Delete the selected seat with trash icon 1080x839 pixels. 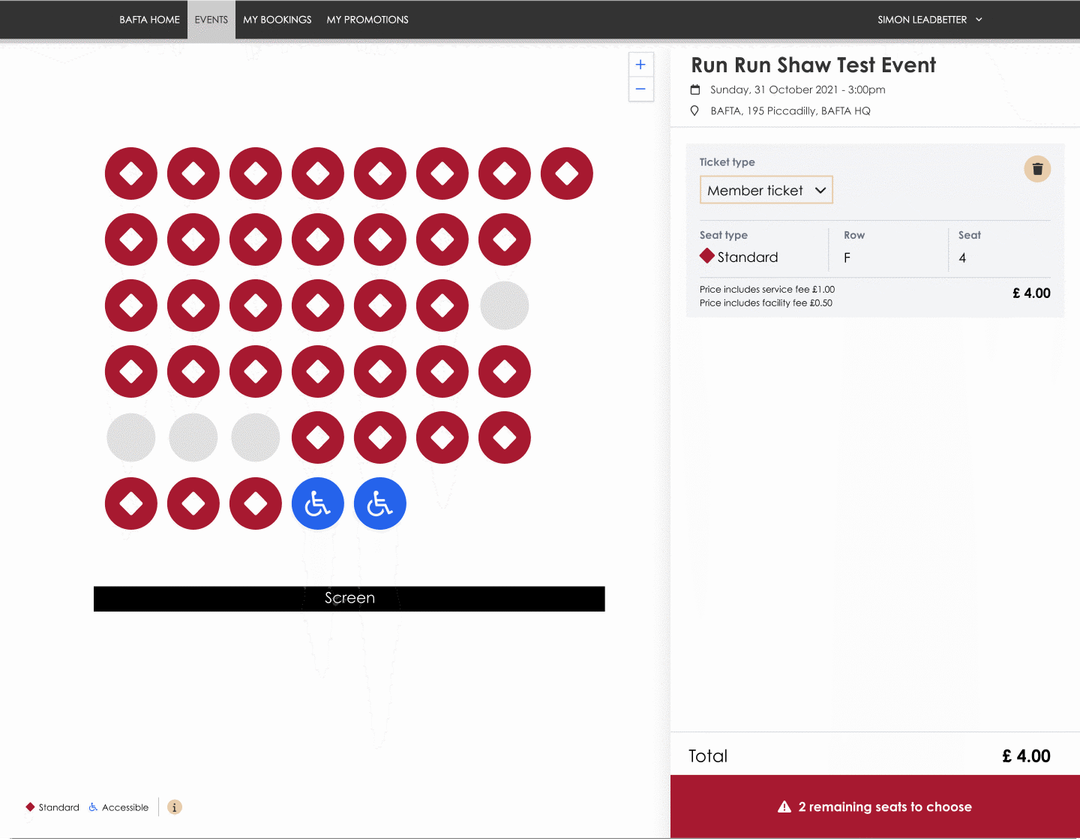click(x=1037, y=169)
